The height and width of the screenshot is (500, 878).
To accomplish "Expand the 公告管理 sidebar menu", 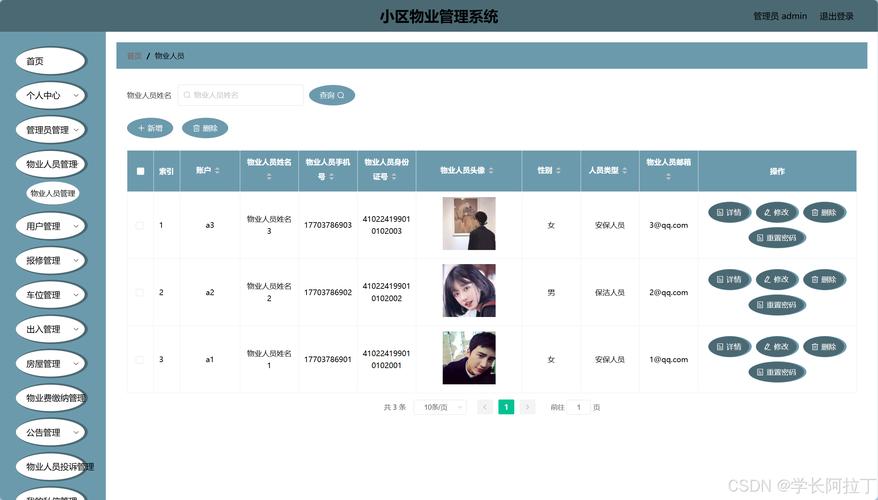I will point(50,433).
